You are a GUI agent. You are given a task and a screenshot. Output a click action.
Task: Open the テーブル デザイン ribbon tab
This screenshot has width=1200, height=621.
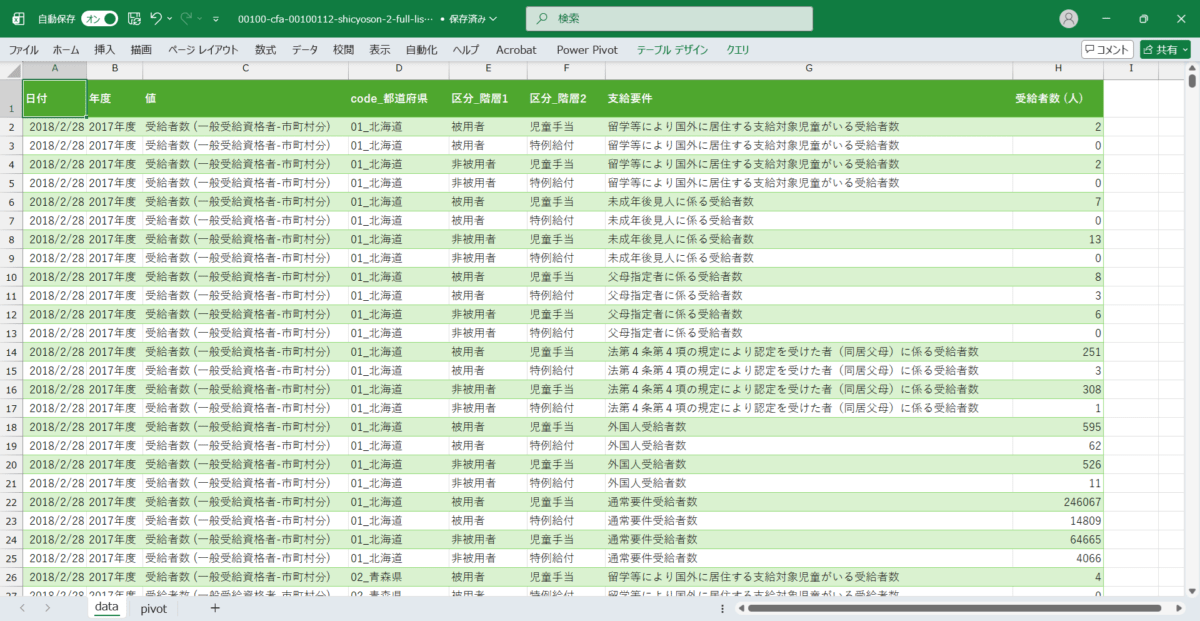click(x=672, y=50)
